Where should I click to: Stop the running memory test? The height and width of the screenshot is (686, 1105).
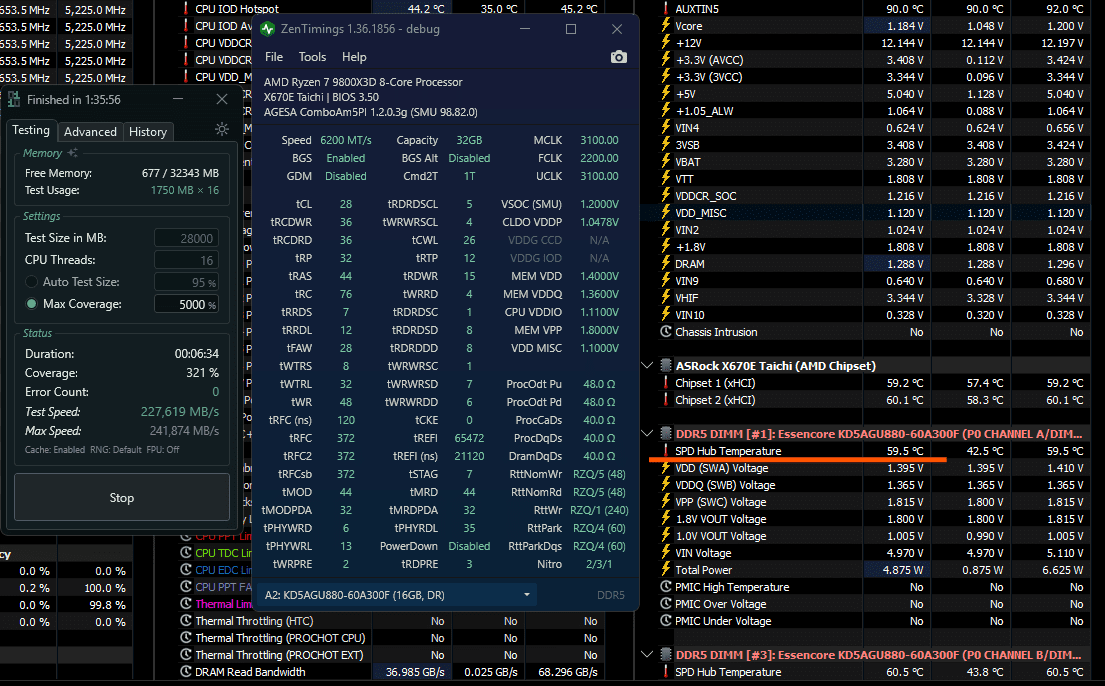click(x=122, y=498)
